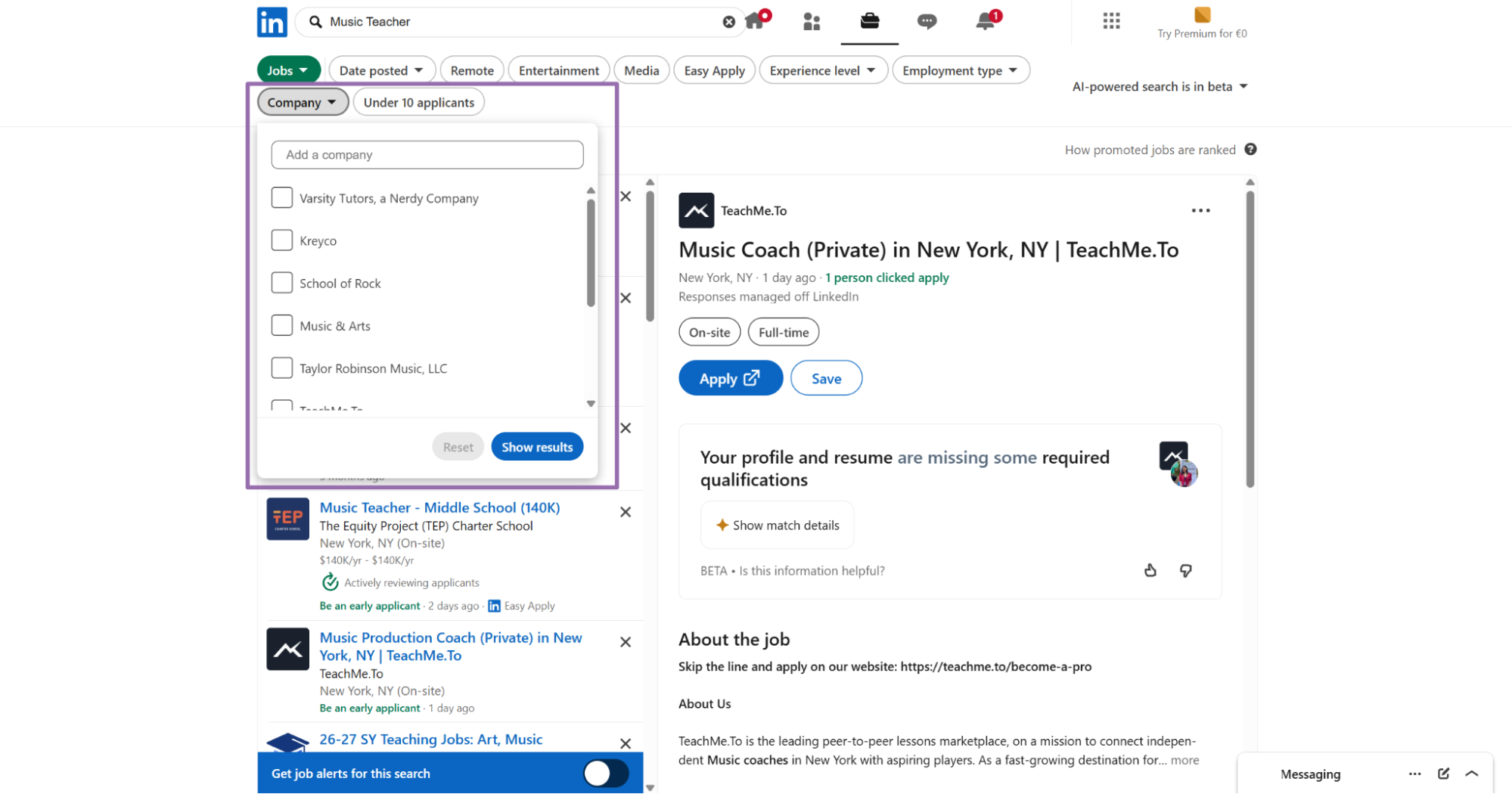Screen dimensions: 1512x794
Task: Click the On-site tag
Action: [709, 332]
